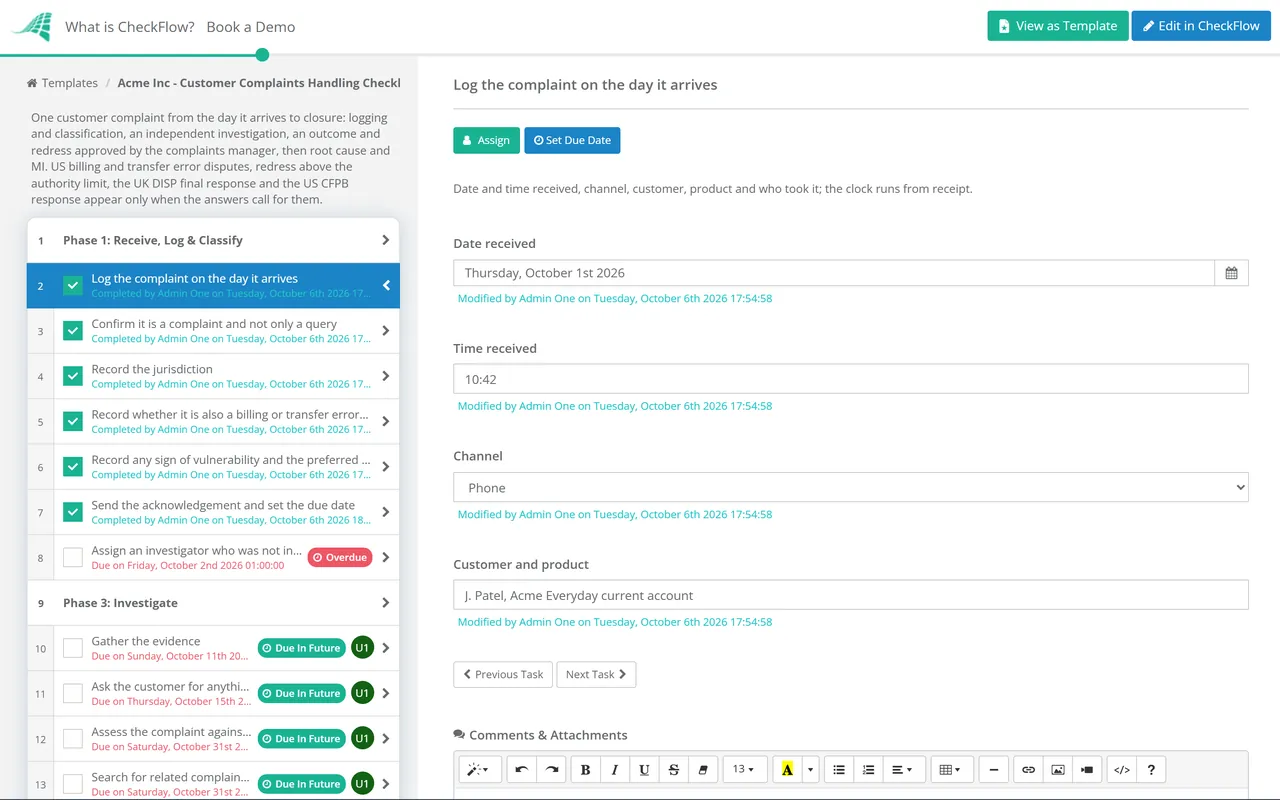
Task: Open the paragraph alignment dropdown
Action: [902, 769]
